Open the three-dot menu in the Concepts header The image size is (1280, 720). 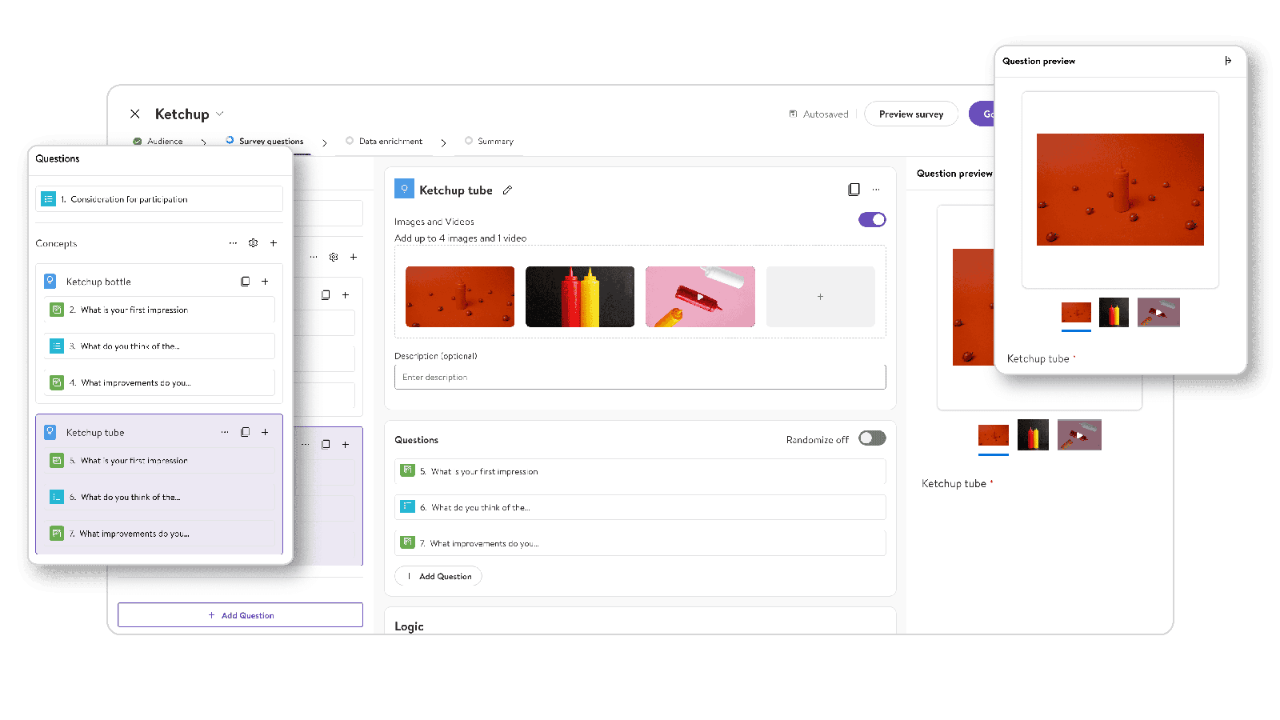tap(233, 243)
